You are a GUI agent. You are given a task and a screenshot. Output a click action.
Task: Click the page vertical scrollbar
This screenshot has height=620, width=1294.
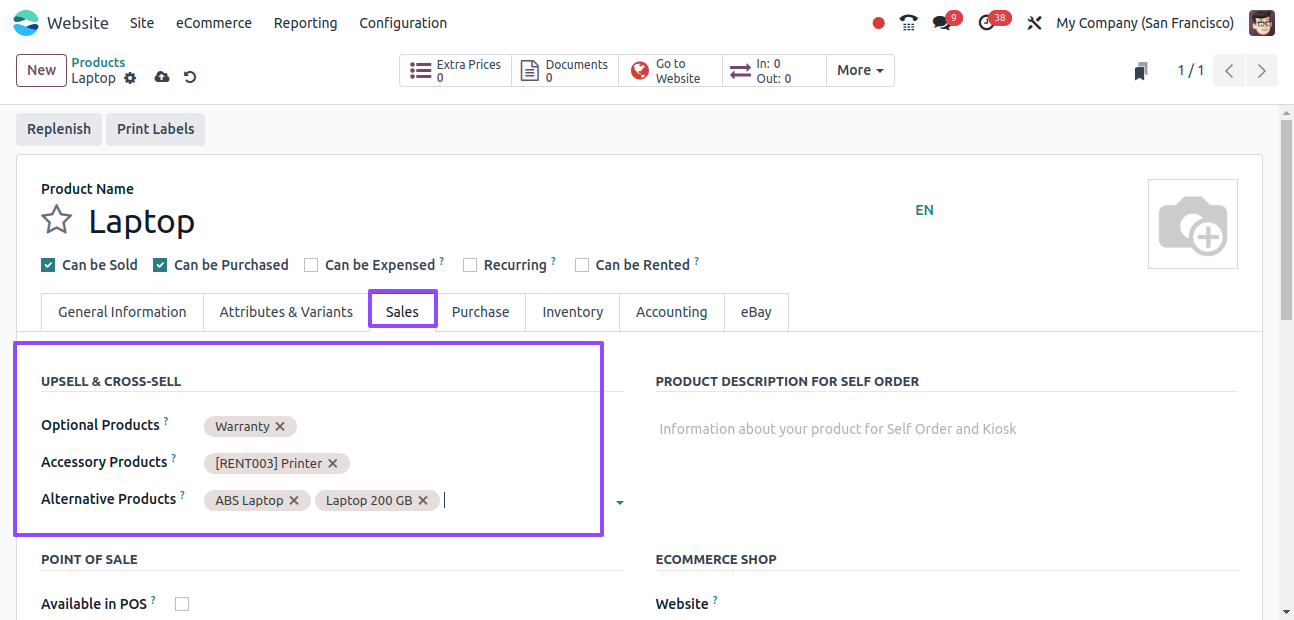pyautogui.click(x=1287, y=220)
